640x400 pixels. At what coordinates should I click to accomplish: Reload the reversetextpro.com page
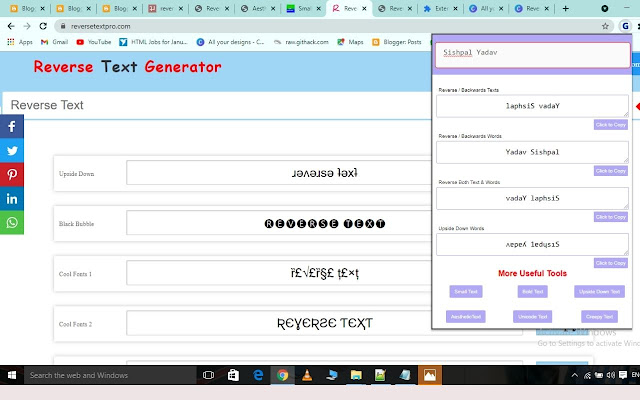click(x=43, y=26)
